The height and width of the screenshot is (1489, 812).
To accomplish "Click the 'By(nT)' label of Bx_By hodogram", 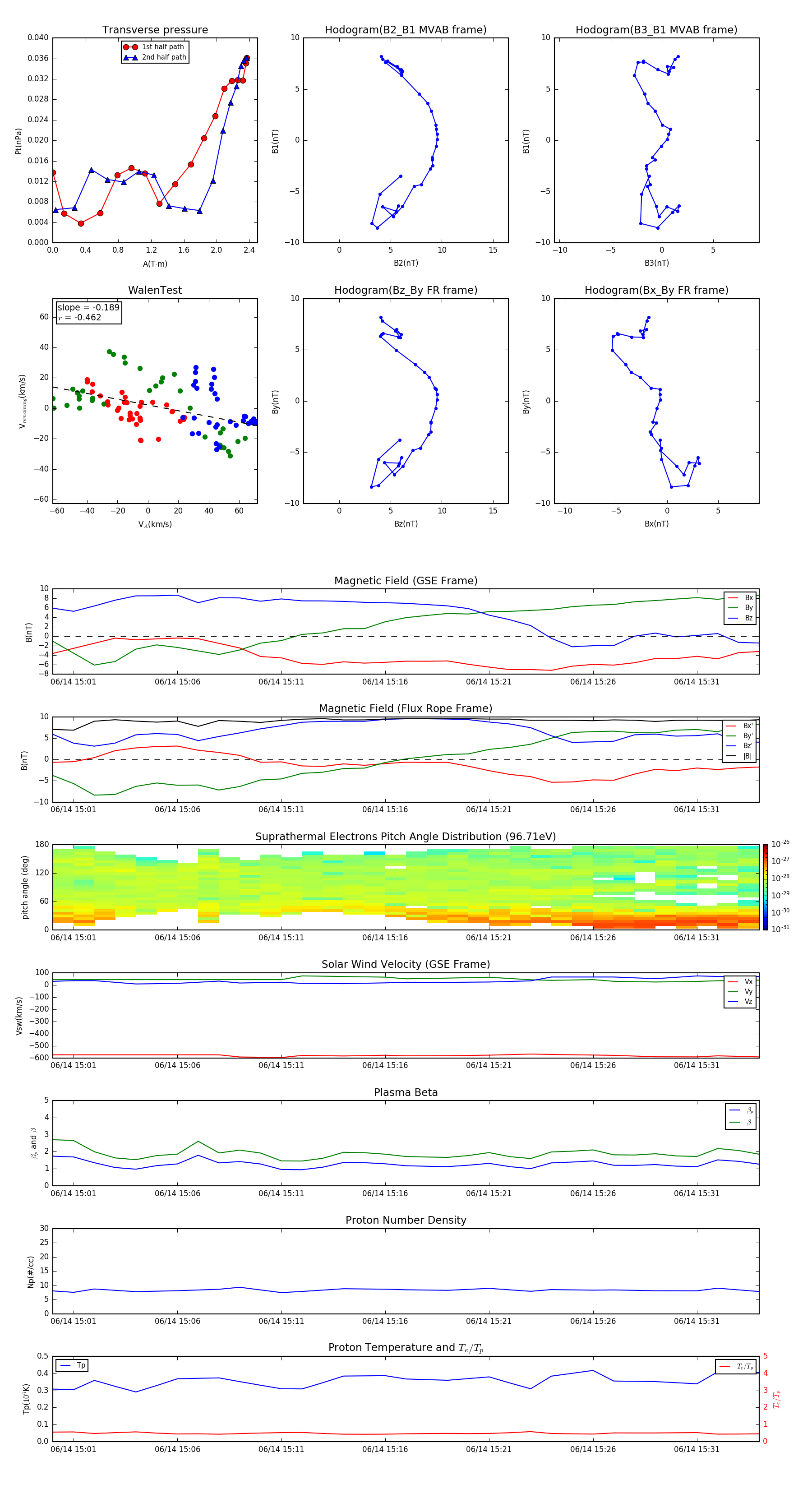I will (x=526, y=402).
